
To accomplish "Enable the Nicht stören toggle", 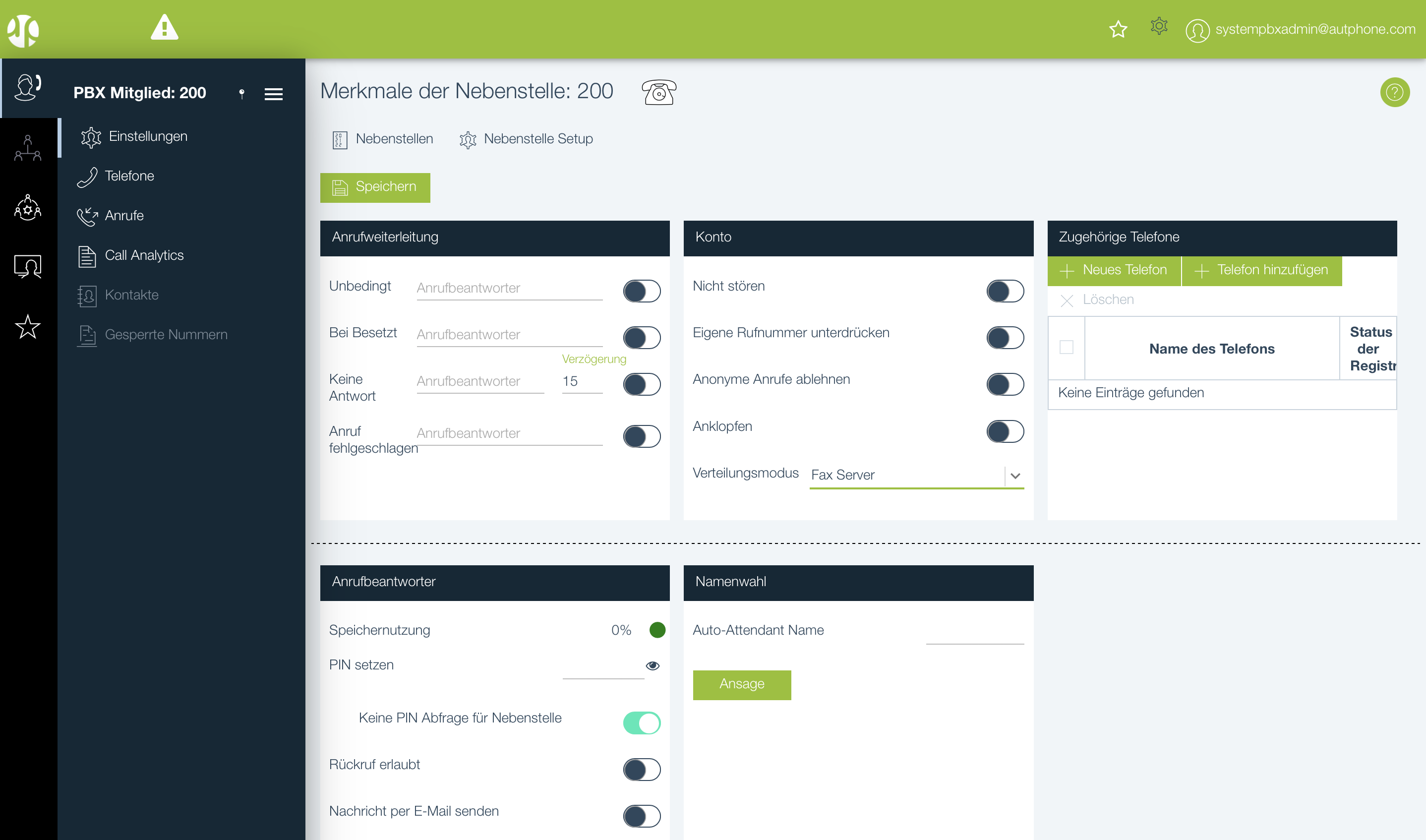I will pos(1005,291).
